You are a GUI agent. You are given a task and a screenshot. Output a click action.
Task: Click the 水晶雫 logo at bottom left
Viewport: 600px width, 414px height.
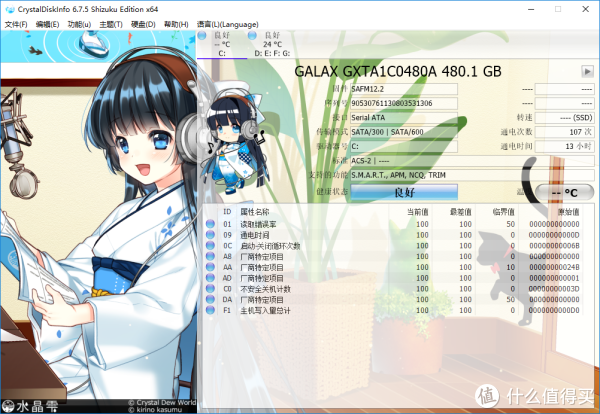click(x=31, y=406)
